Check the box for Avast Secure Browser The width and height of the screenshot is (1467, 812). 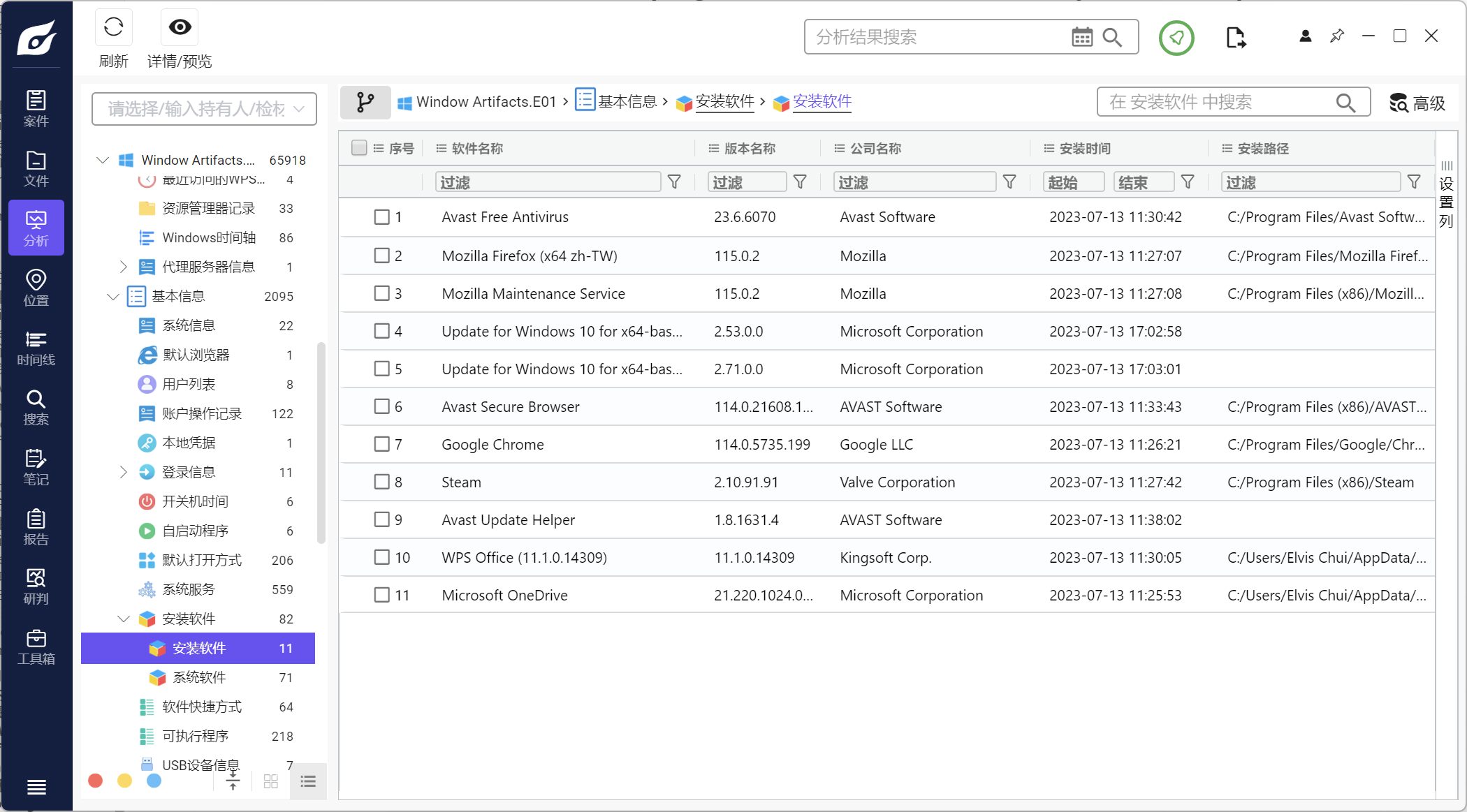pyautogui.click(x=381, y=406)
